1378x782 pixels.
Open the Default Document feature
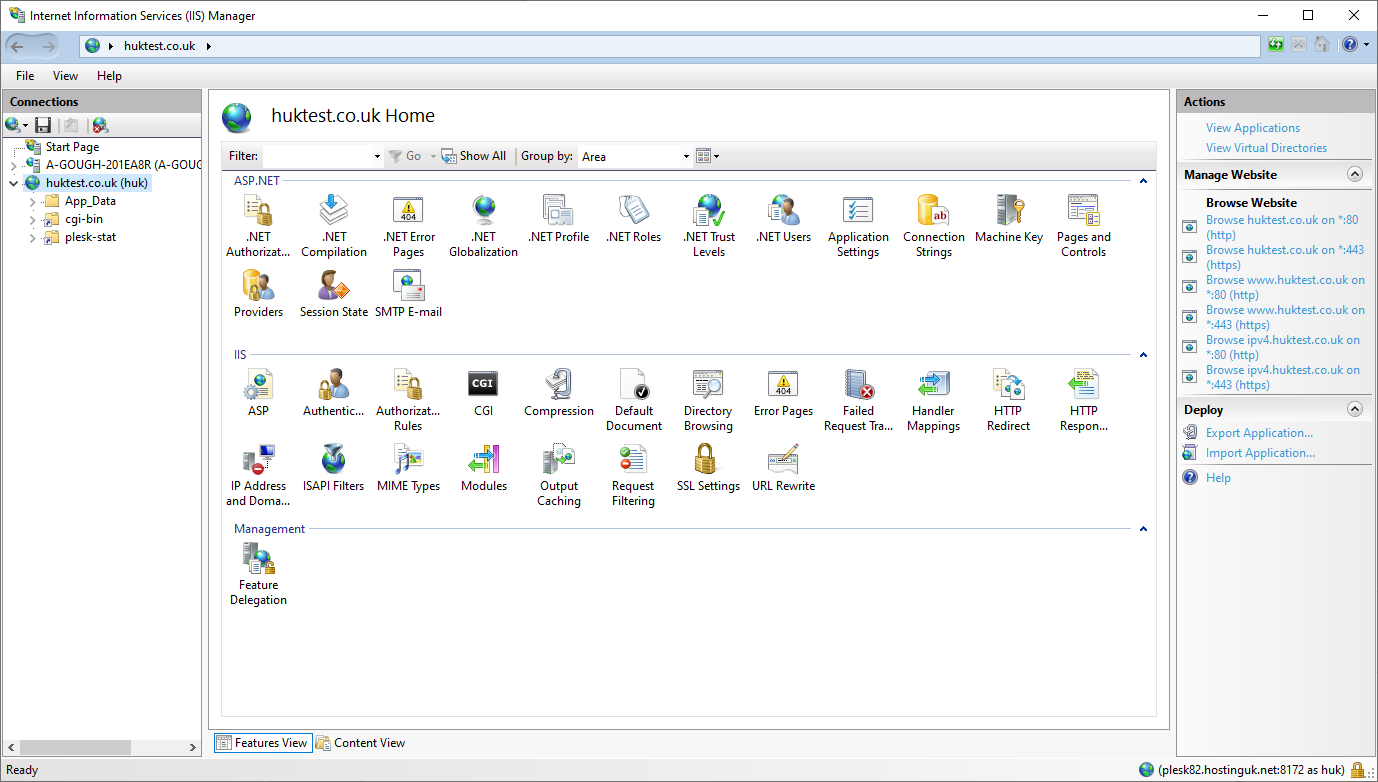pyautogui.click(x=634, y=400)
